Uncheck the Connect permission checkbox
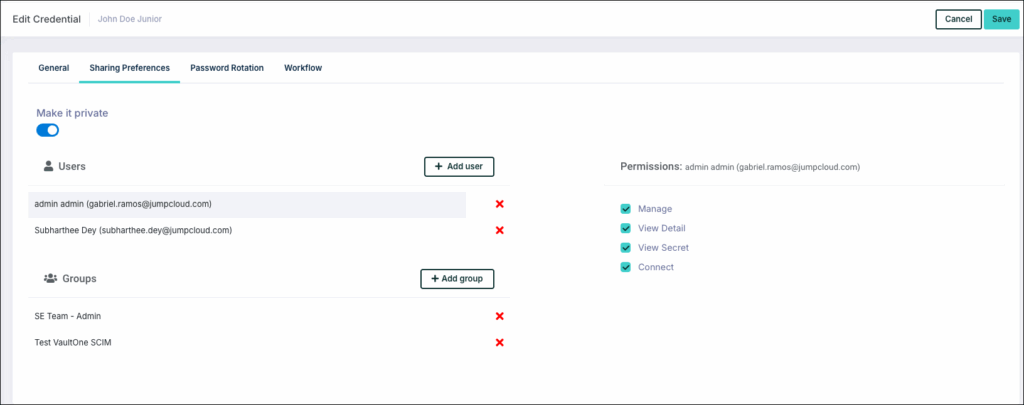 click(x=626, y=267)
